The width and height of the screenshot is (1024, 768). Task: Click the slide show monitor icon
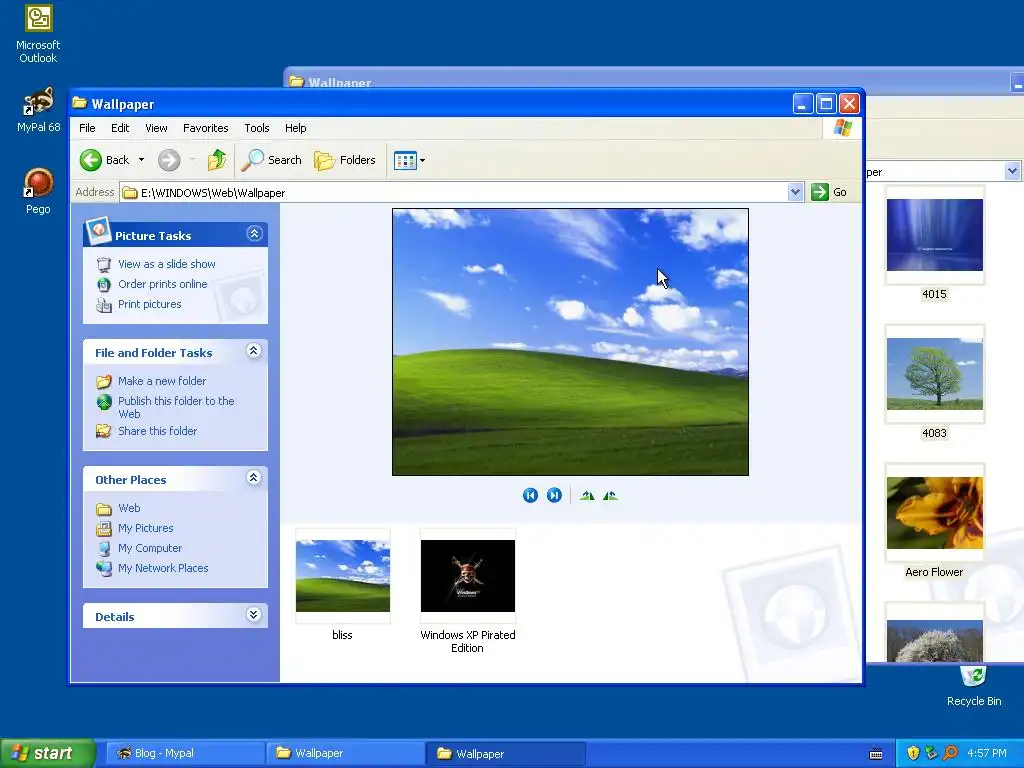104,264
